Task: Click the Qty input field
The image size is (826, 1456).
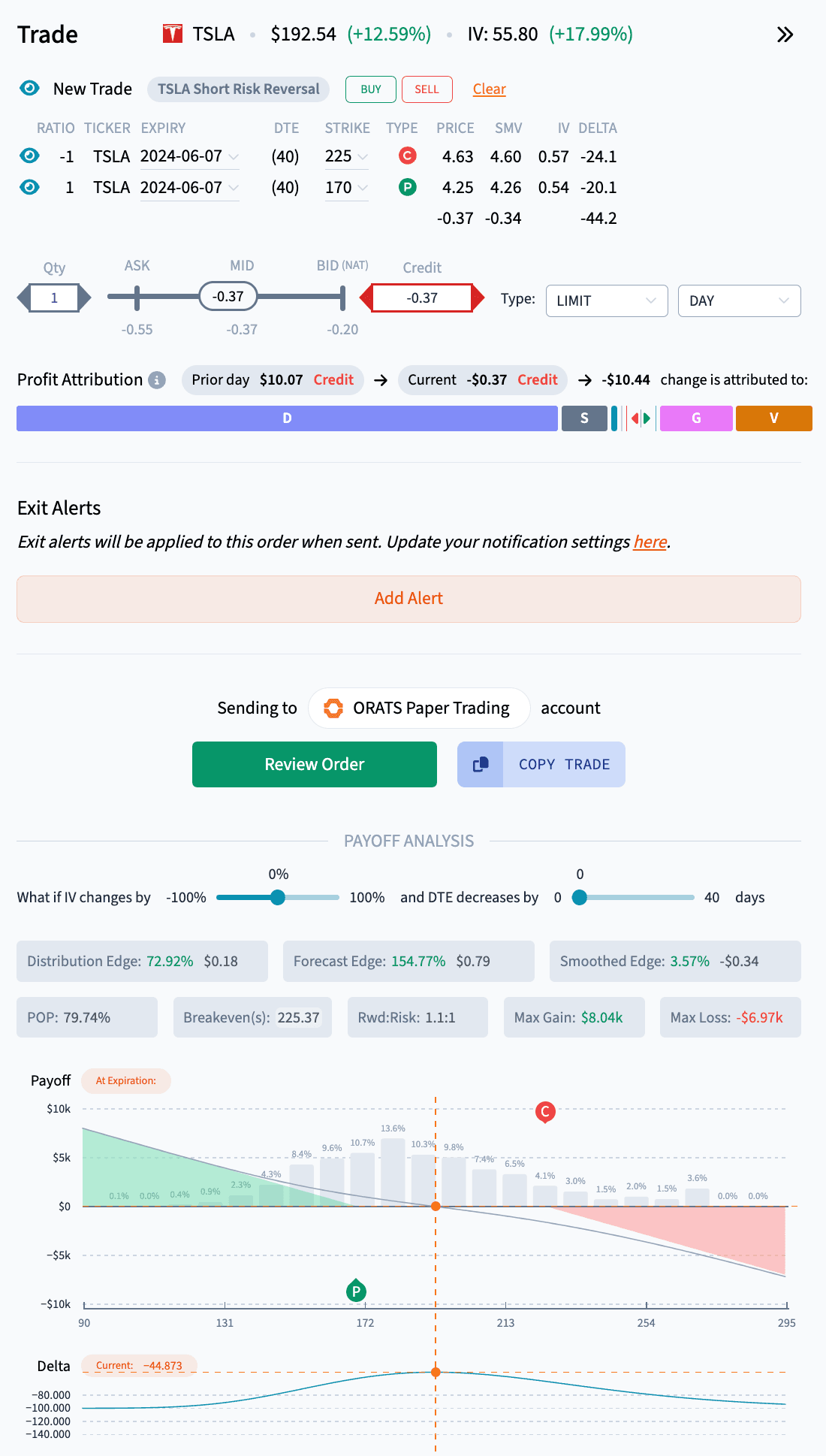Action: click(x=54, y=298)
